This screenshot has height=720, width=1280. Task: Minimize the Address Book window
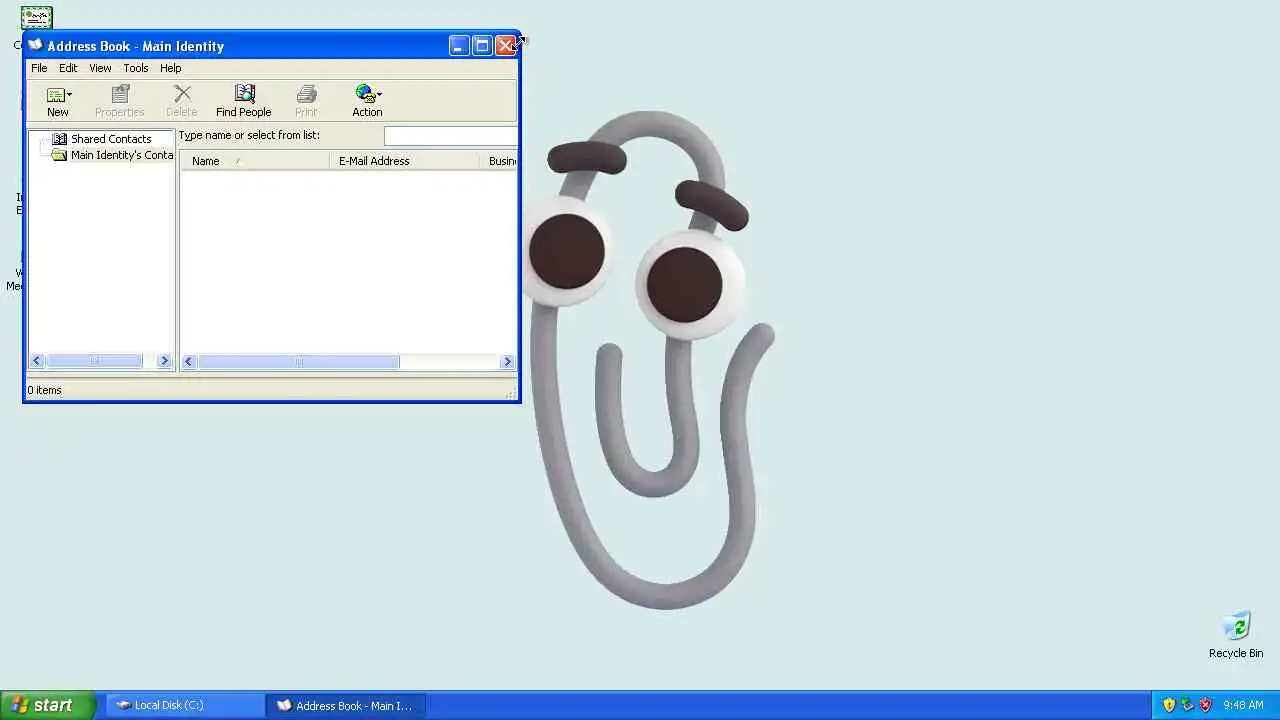458,46
